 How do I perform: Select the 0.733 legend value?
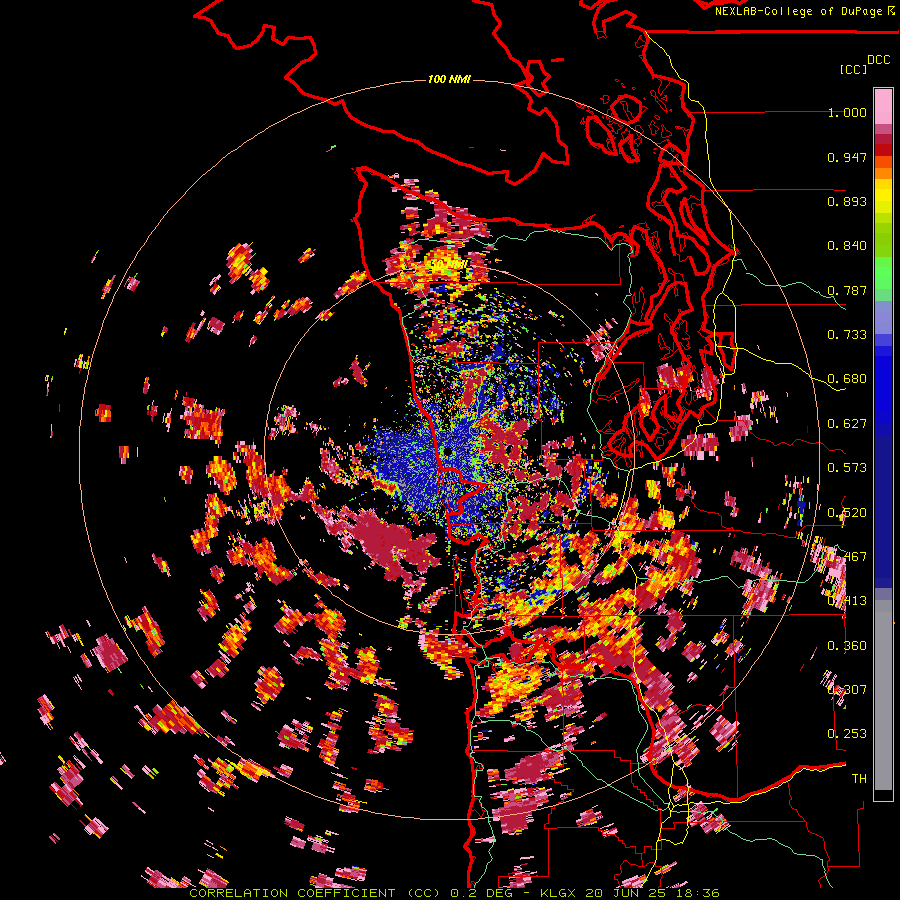click(847, 335)
